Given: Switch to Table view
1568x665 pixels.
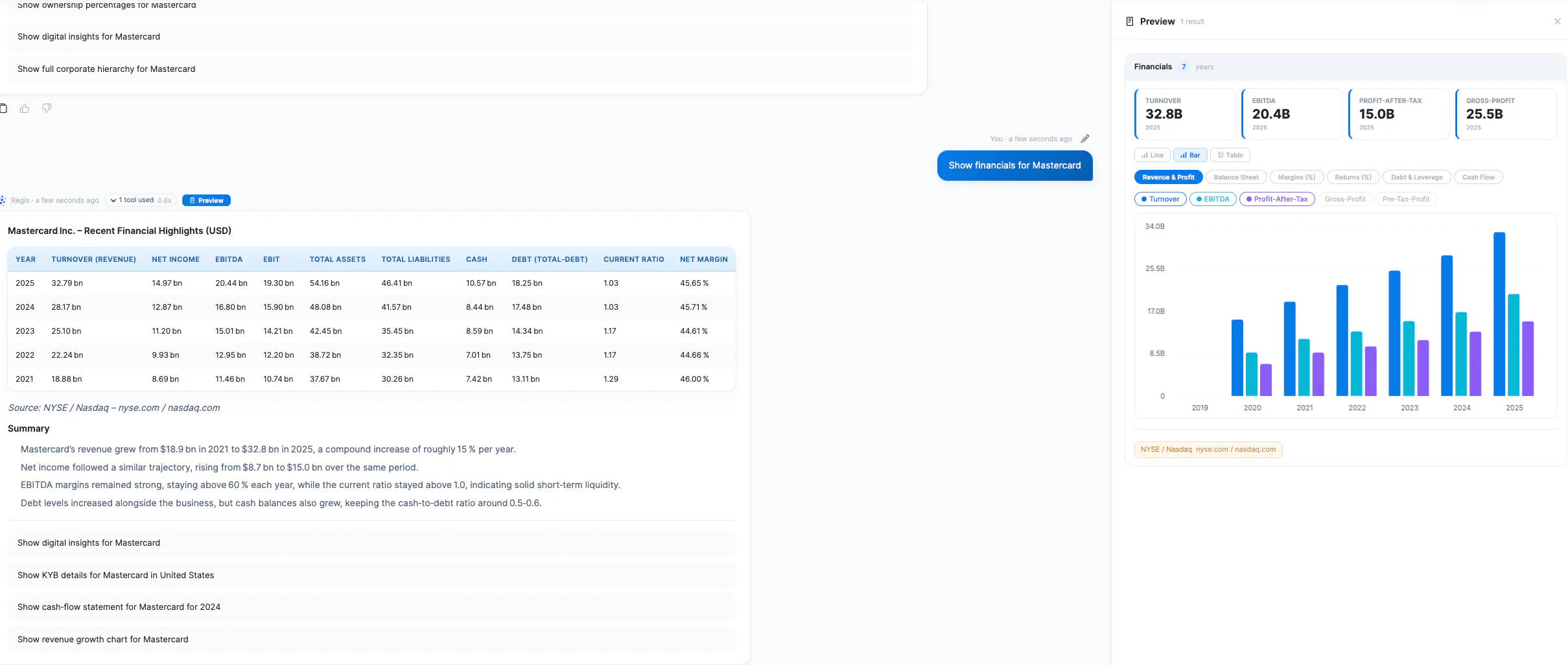Looking at the screenshot, I should point(1230,155).
